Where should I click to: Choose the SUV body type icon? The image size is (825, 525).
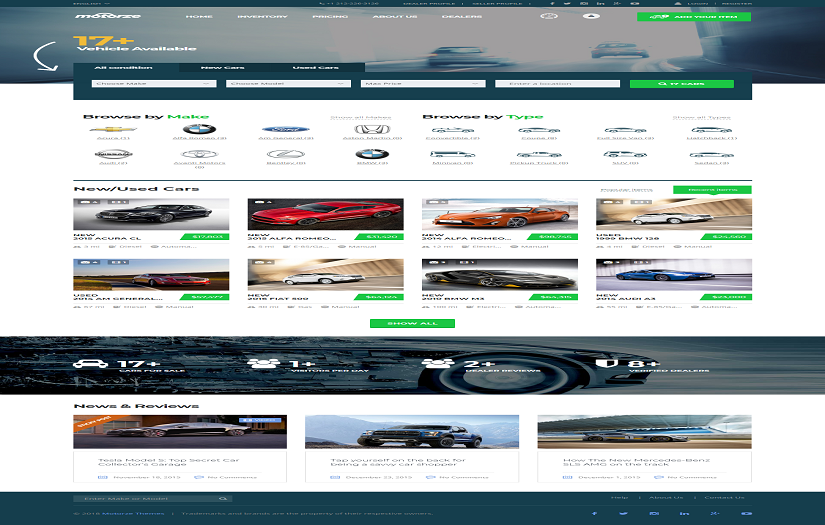(x=625, y=154)
